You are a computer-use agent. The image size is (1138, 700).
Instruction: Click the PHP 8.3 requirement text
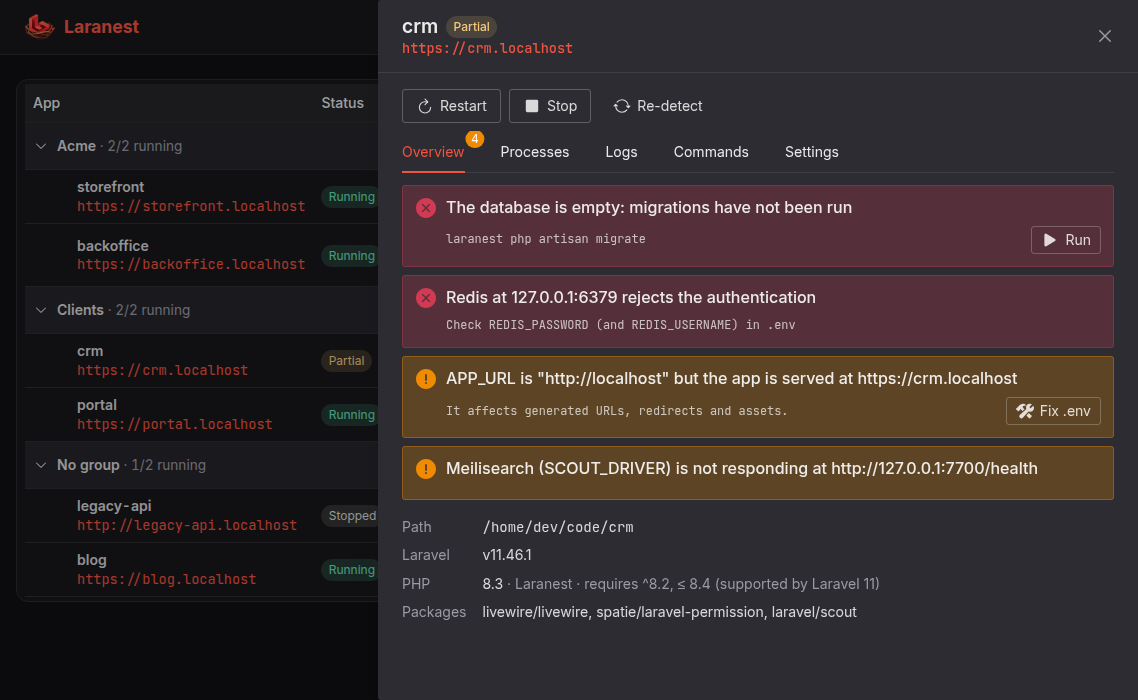pyautogui.click(x=681, y=585)
